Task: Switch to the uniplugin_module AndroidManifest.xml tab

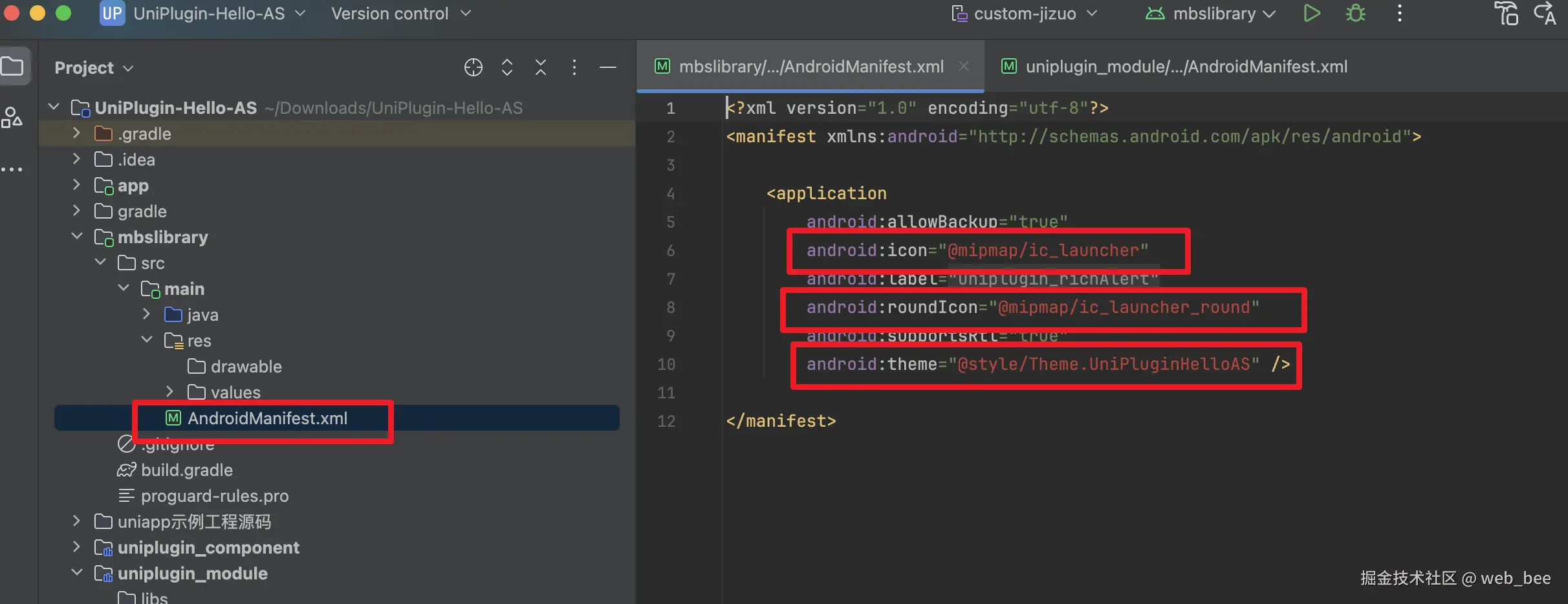Action: tap(1174, 67)
